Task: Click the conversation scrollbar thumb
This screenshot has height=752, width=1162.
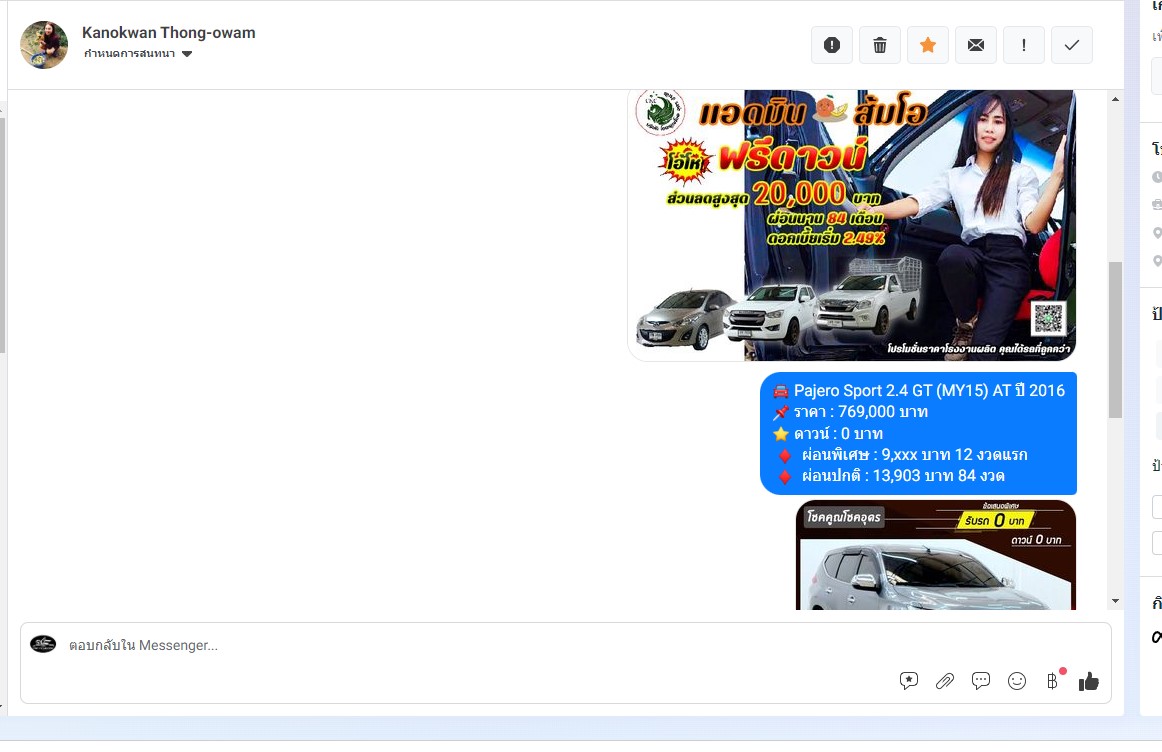Action: coord(1115,339)
